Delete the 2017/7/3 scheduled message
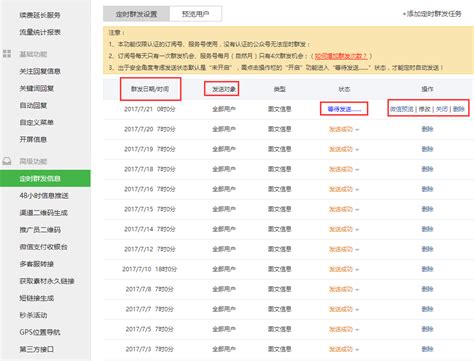The image size is (474, 361). point(427,349)
